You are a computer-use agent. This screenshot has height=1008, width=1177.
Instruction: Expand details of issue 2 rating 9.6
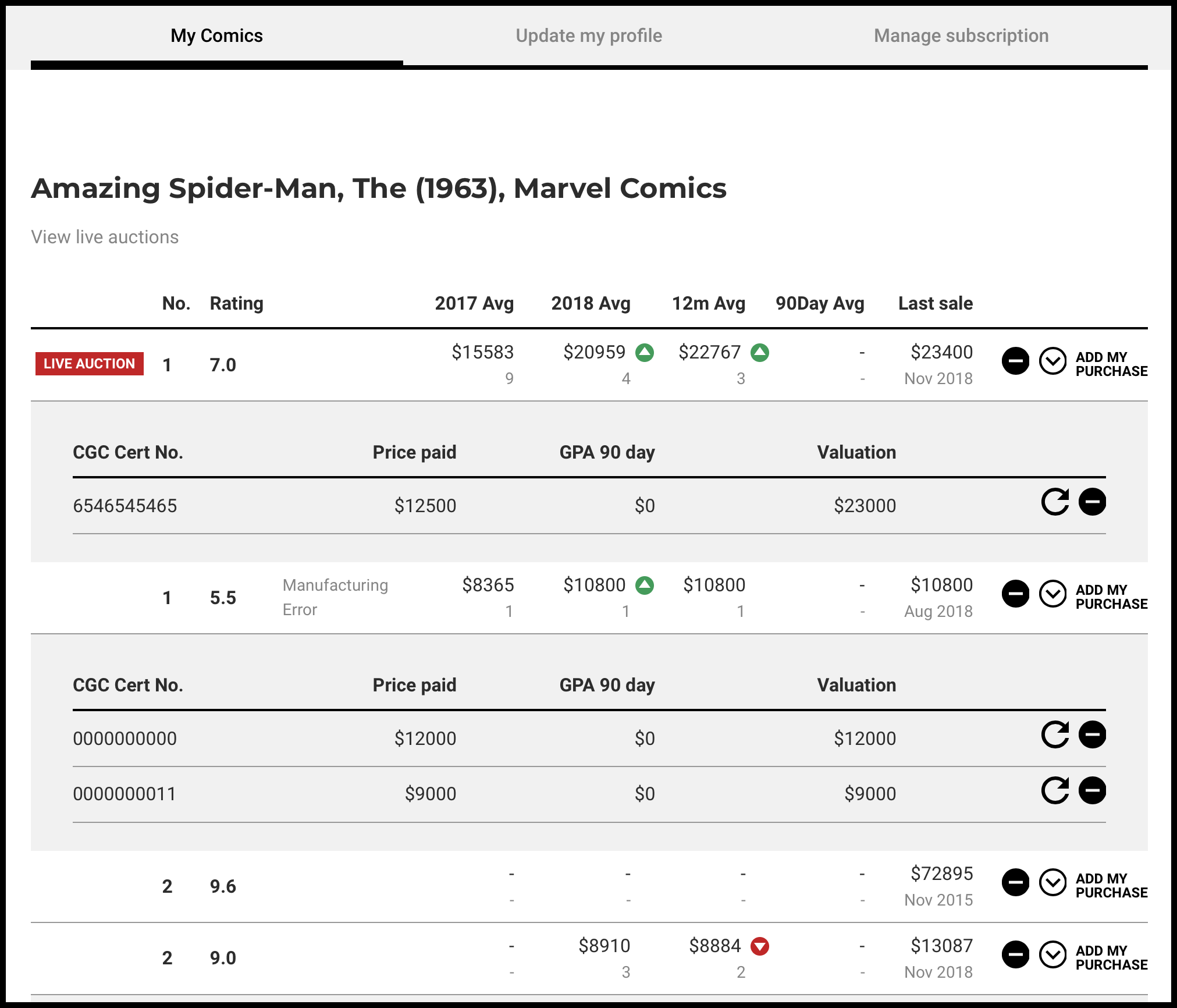[x=1053, y=882]
